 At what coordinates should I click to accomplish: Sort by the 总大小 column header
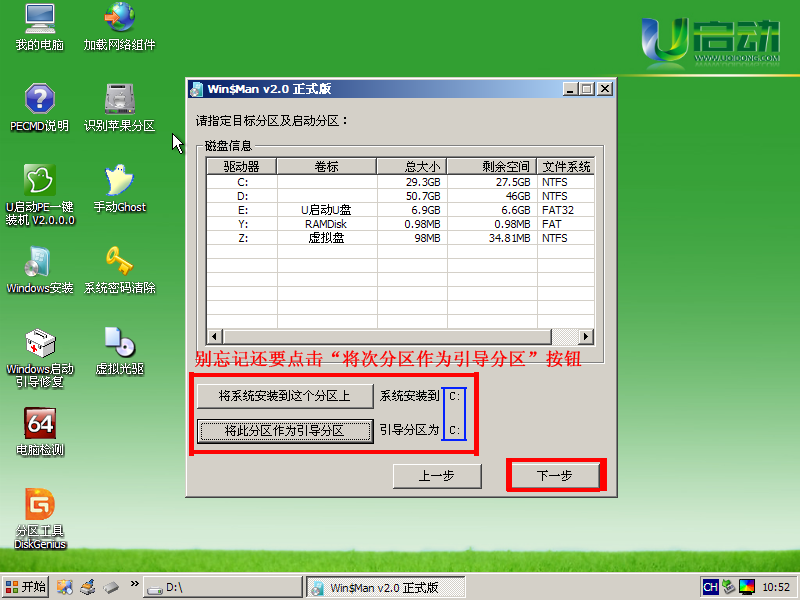click(412, 166)
